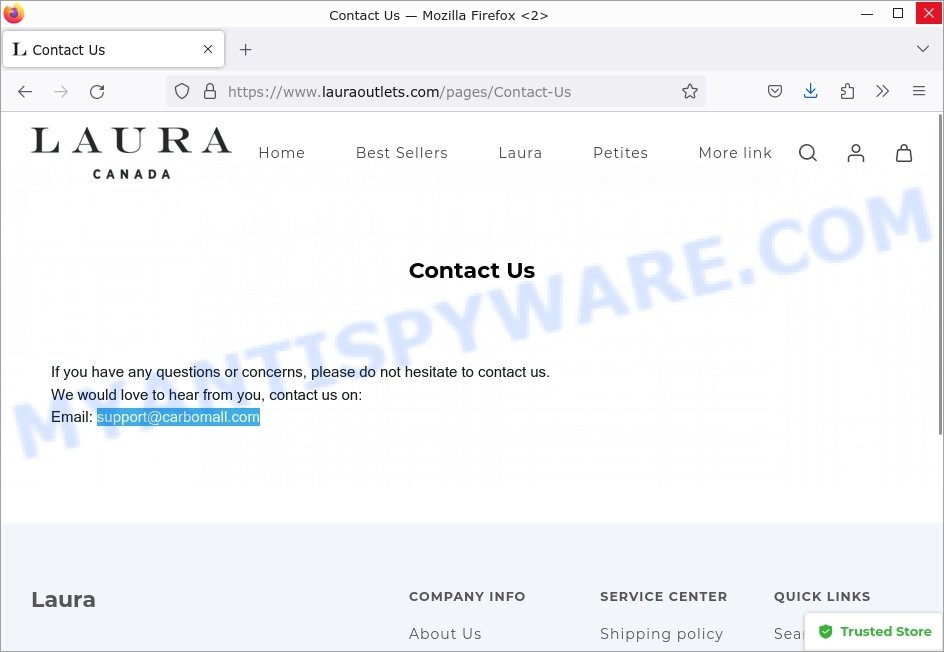Click the Firefox logo in title bar
The height and width of the screenshot is (652, 944).
click(13, 13)
